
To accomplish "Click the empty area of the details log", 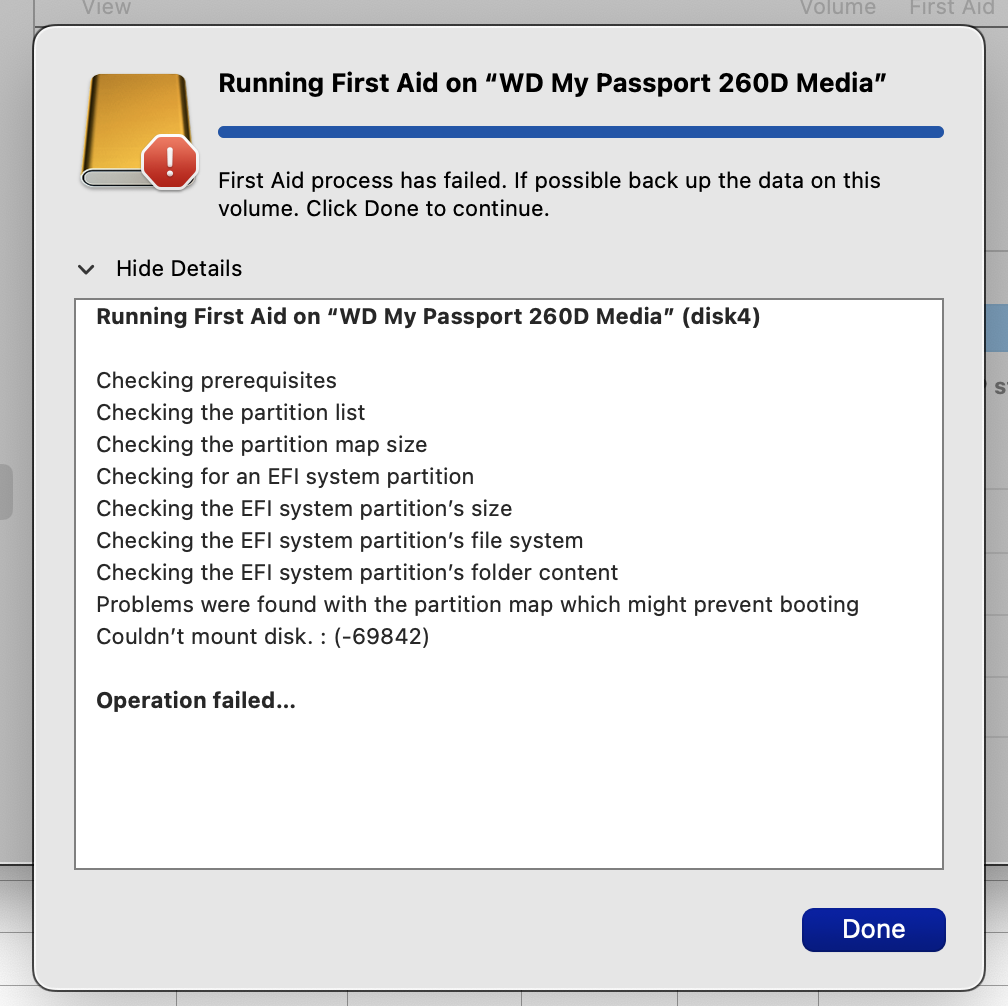I will point(508,792).
